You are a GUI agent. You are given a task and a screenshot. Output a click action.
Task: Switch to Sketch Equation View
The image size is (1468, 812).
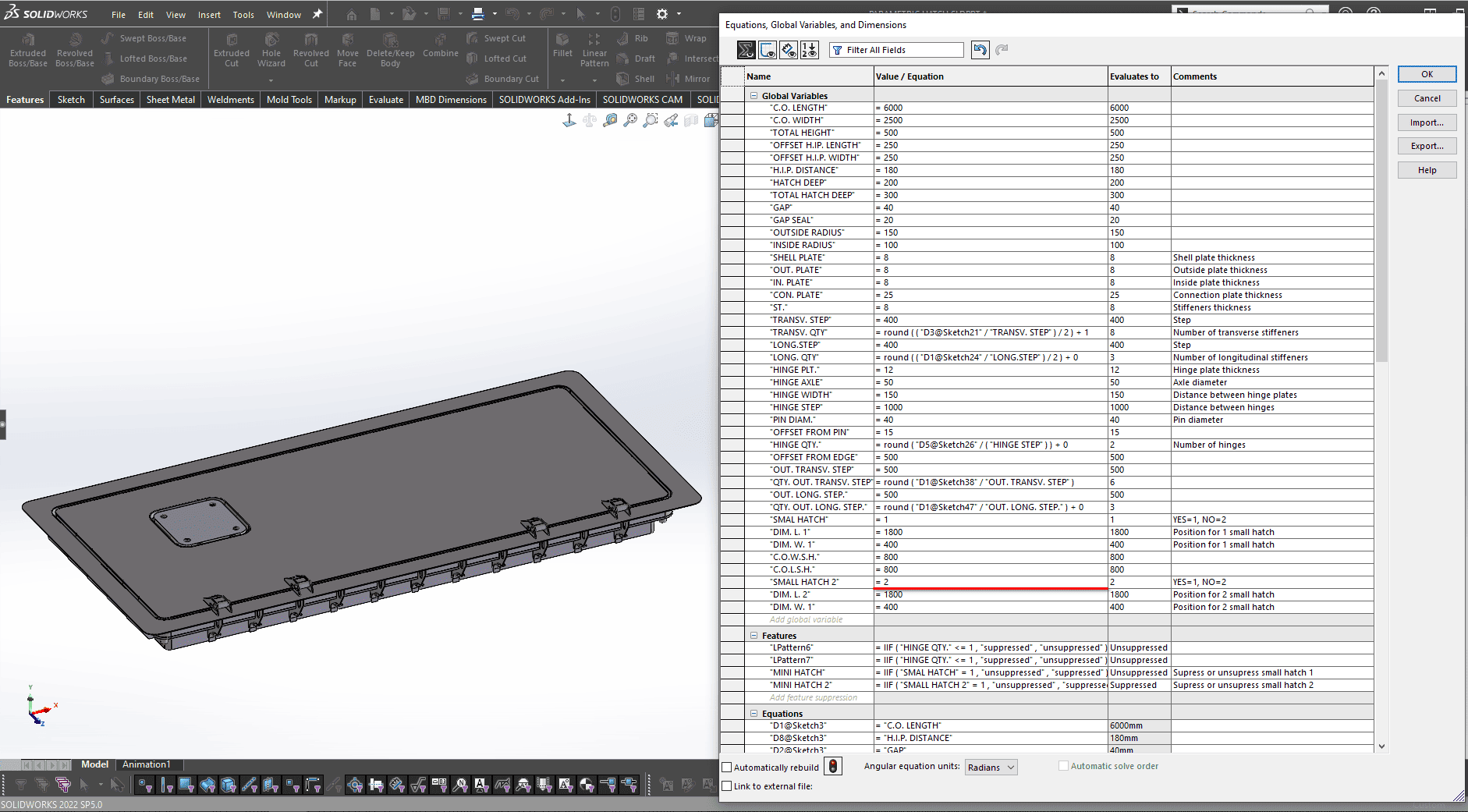point(768,50)
